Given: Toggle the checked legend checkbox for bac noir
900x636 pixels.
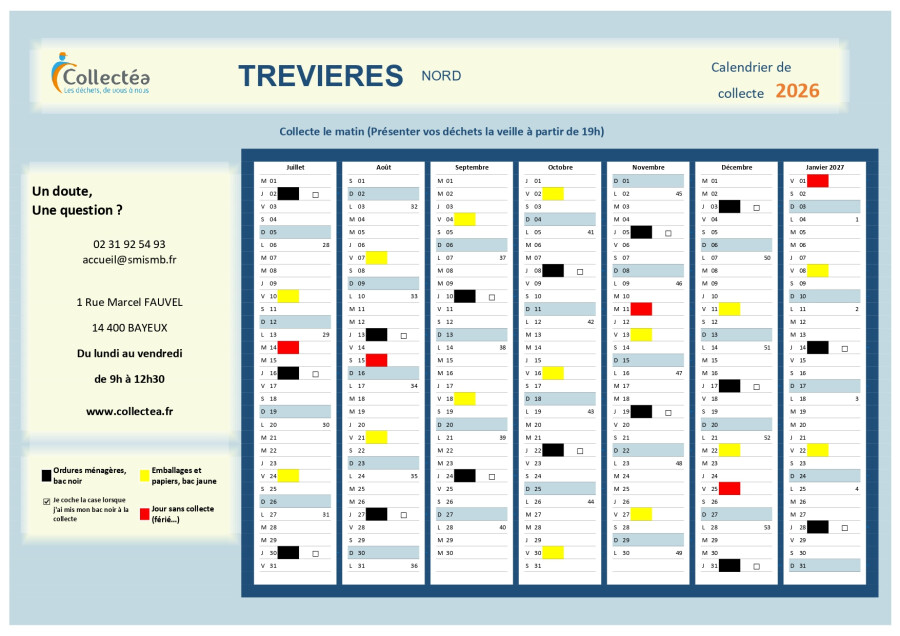Looking at the screenshot, I should [x=46, y=502].
